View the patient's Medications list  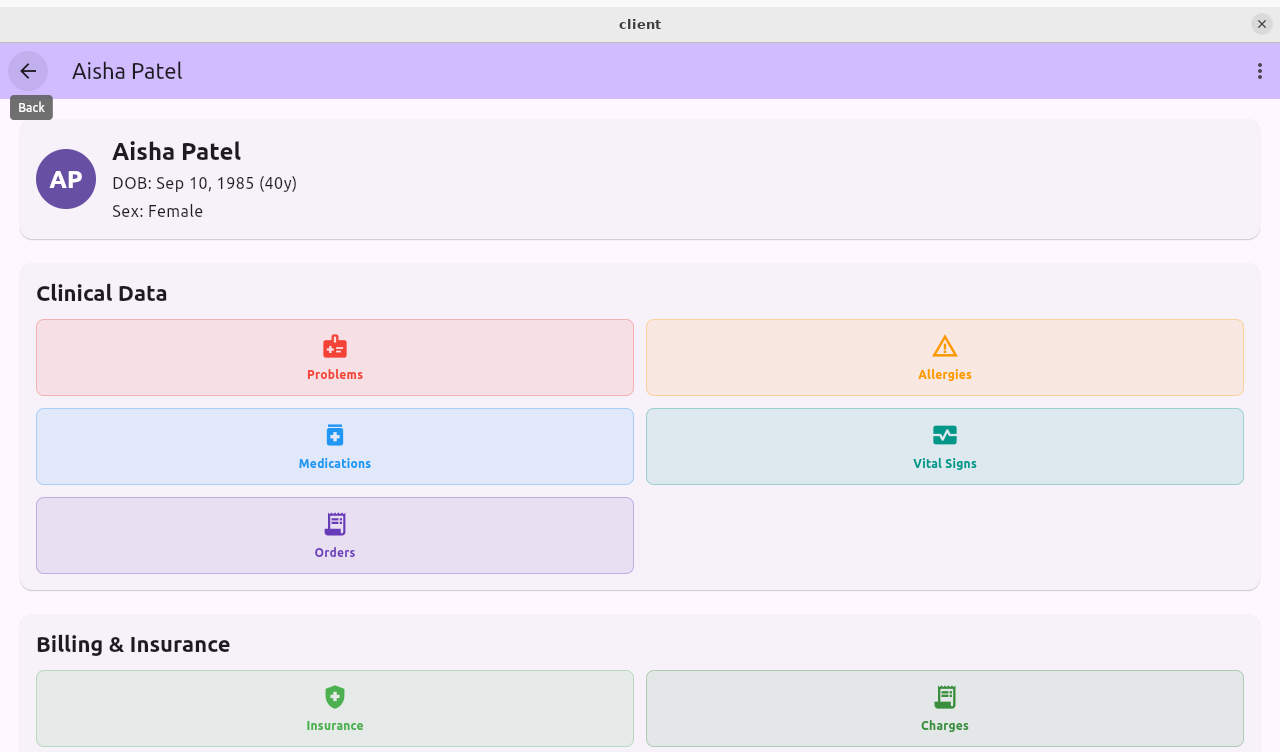tap(335, 446)
